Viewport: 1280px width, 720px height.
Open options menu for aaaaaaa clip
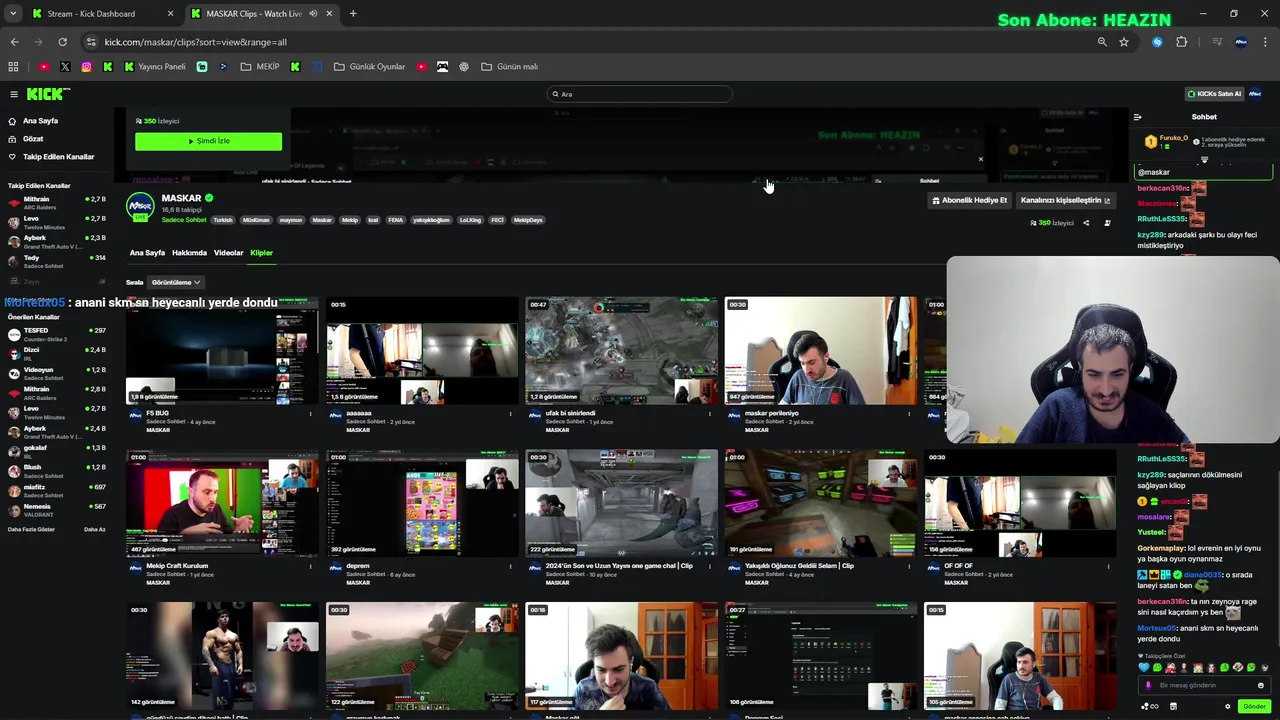510,413
